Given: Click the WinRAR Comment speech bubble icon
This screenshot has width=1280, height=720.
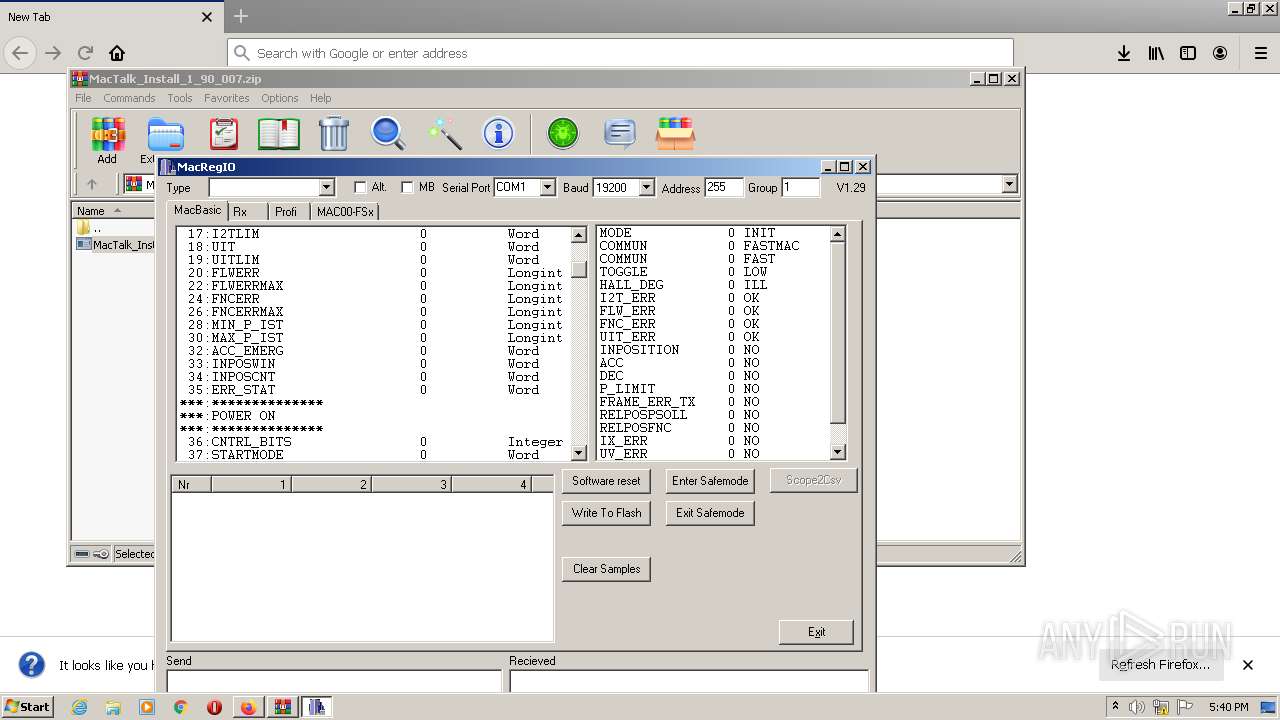Looking at the screenshot, I should 620,134.
